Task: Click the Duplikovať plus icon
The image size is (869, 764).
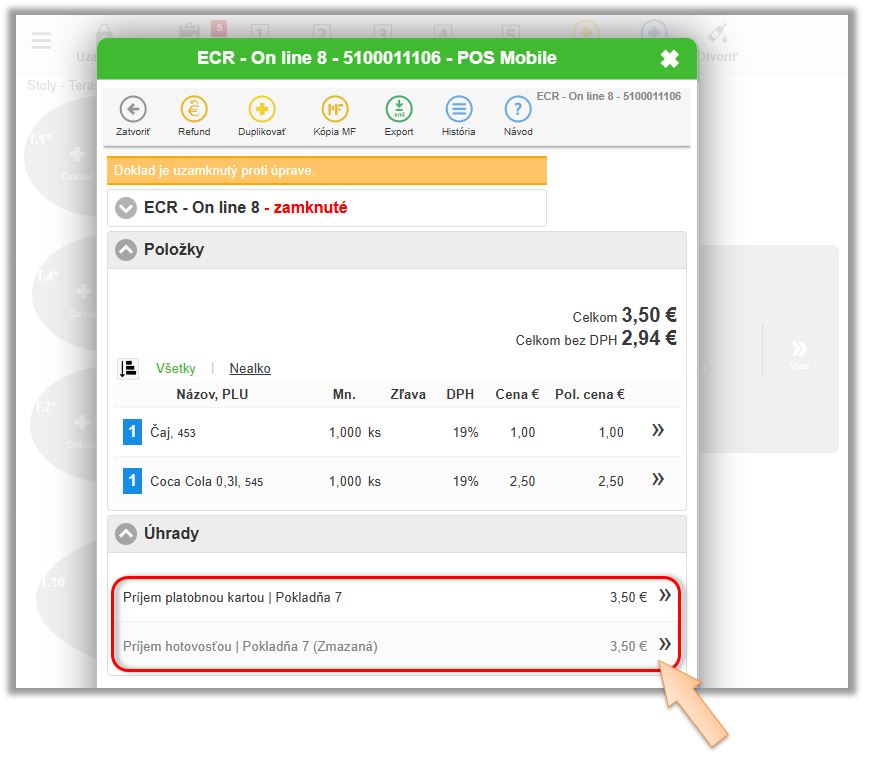Action: click(261, 109)
